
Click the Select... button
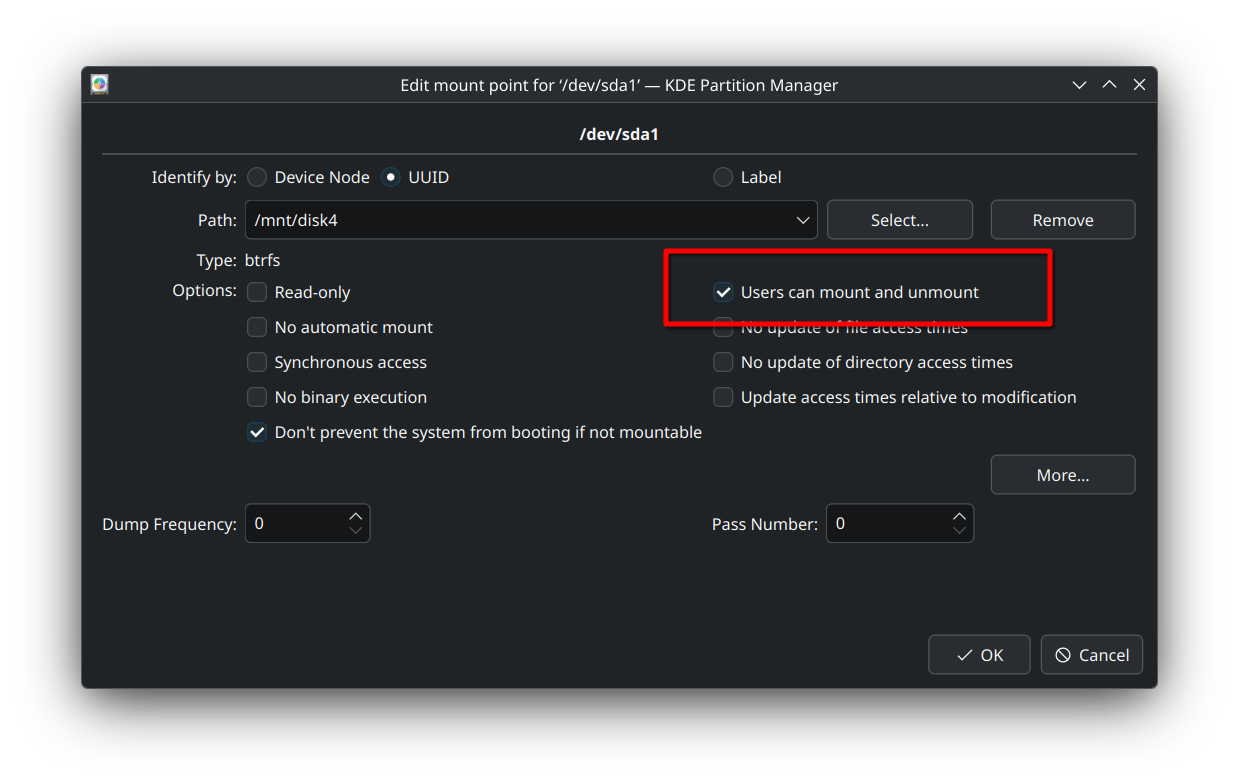[x=900, y=220]
